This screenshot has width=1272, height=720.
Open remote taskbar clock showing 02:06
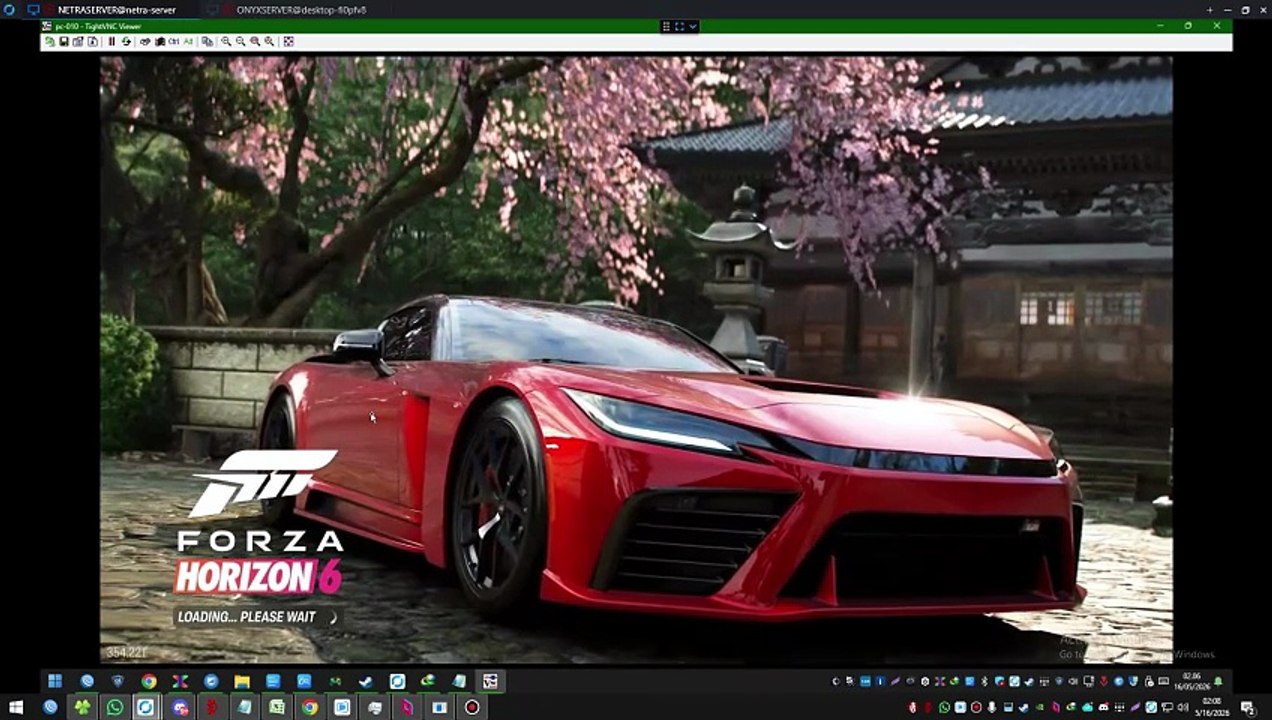tap(1192, 681)
